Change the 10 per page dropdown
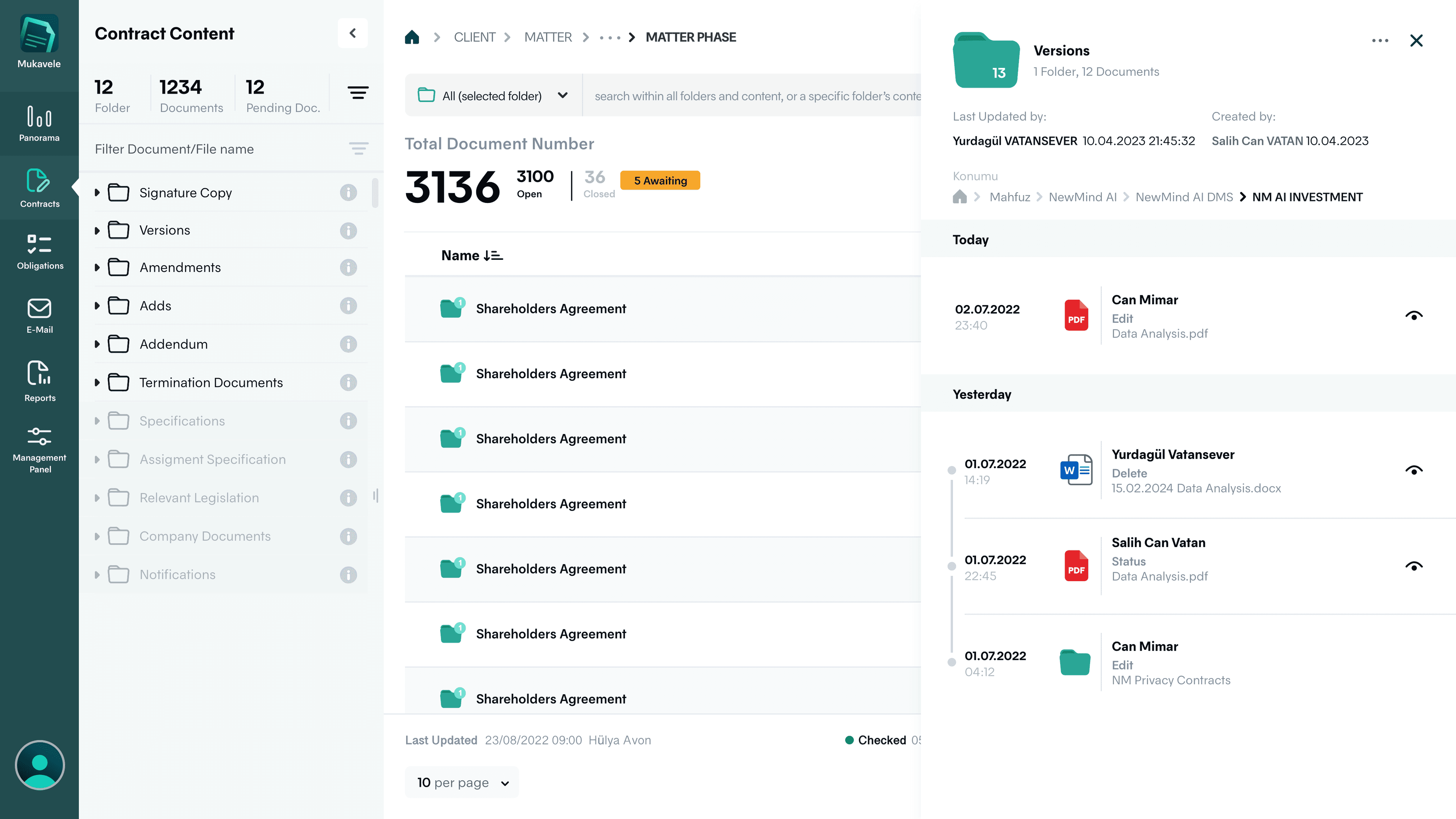The image size is (1456, 819). 462,782
